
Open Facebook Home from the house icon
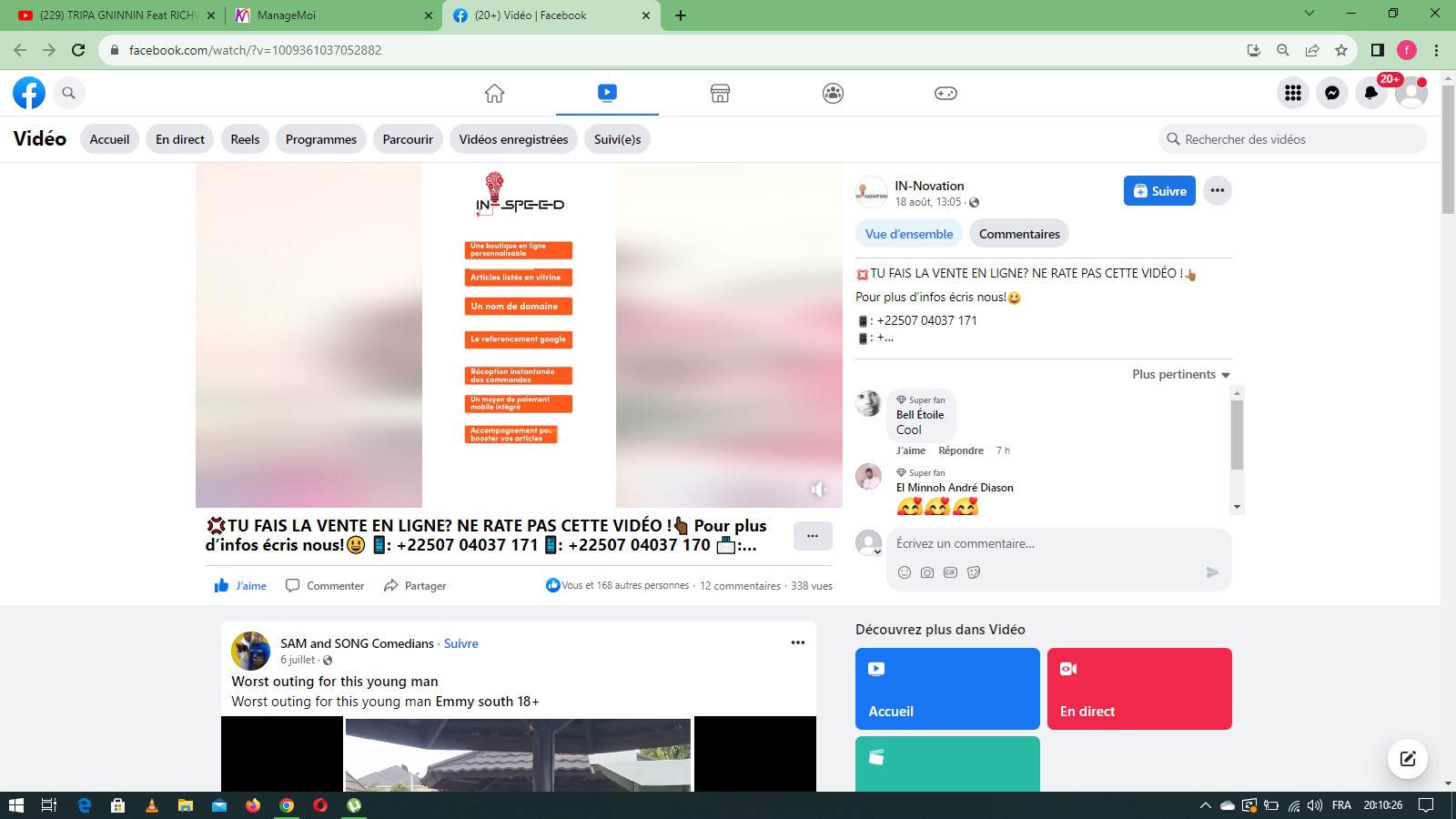pos(494,93)
